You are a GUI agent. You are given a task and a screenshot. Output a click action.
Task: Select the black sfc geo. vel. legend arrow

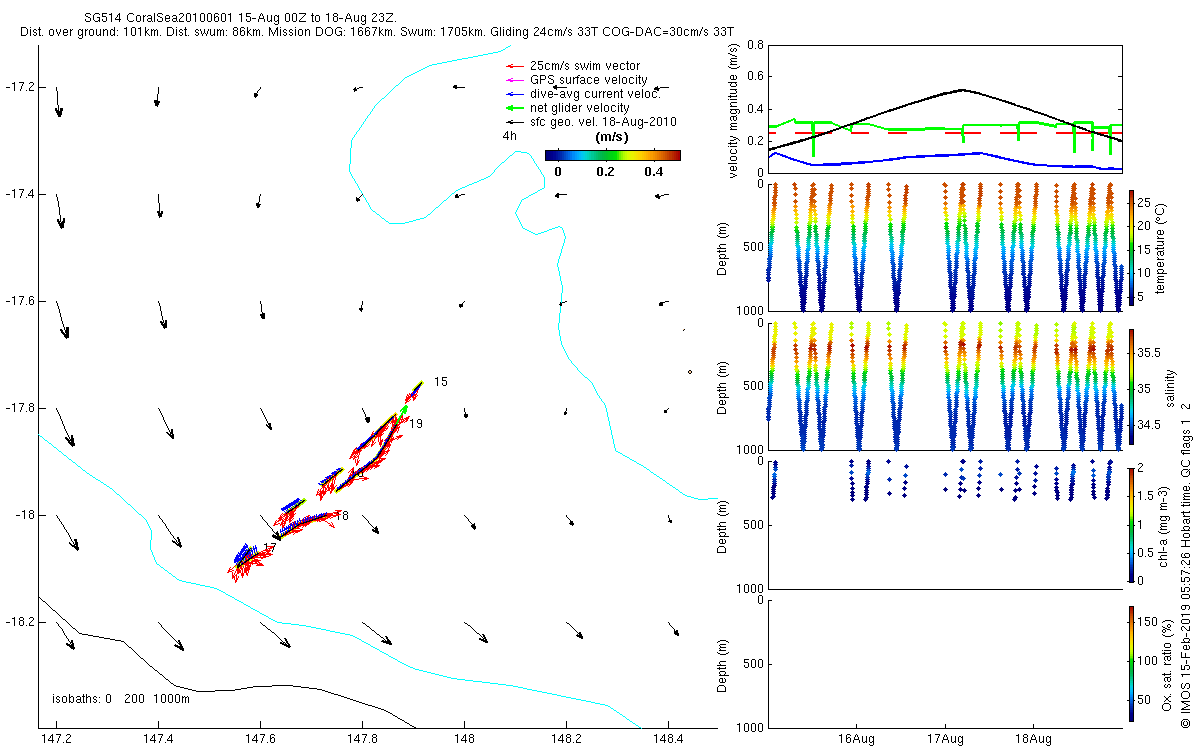pyautogui.click(x=515, y=122)
